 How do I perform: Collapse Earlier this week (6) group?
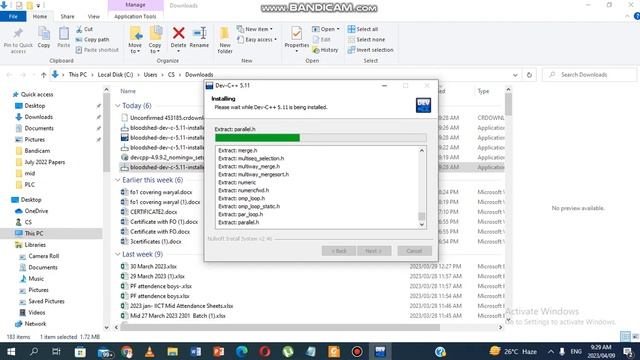(x=118, y=180)
